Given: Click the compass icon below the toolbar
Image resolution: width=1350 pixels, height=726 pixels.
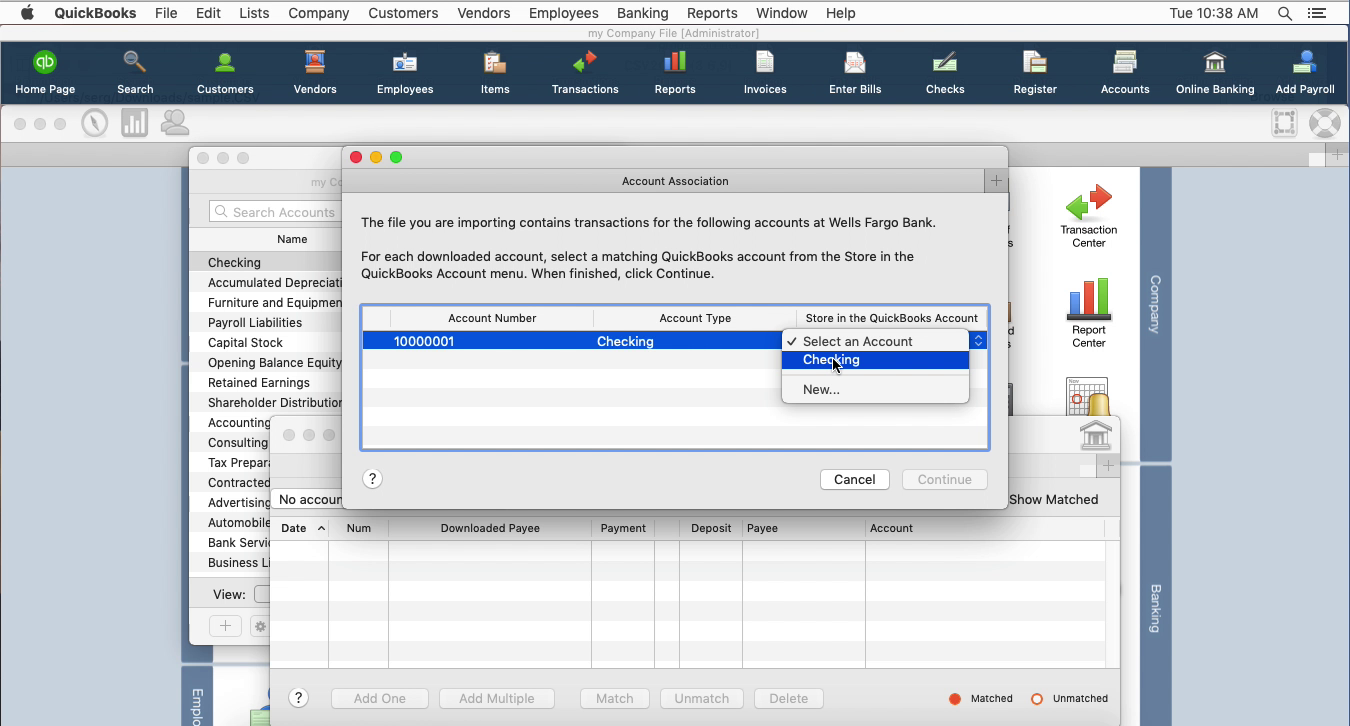Looking at the screenshot, I should [95, 123].
